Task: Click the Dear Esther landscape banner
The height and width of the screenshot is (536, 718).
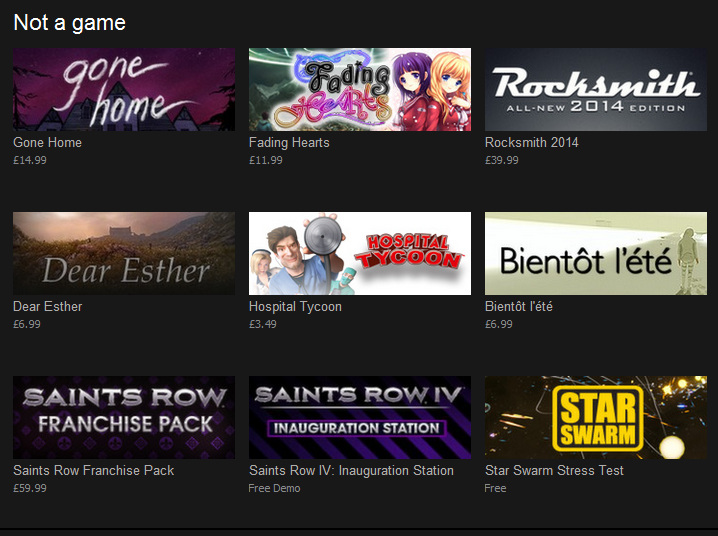Action: pyautogui.click(x=124, y=253)
